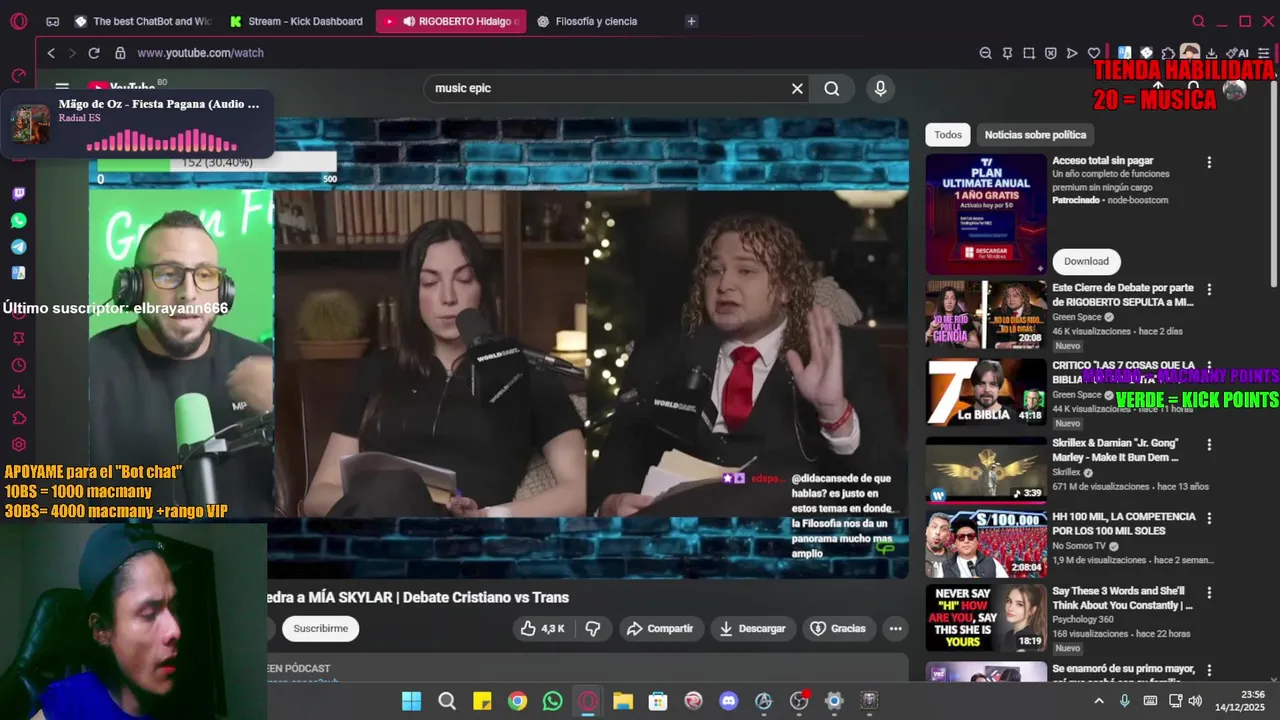Open clock showing 23:56 14/12/2025

(x=1240, y=701)
